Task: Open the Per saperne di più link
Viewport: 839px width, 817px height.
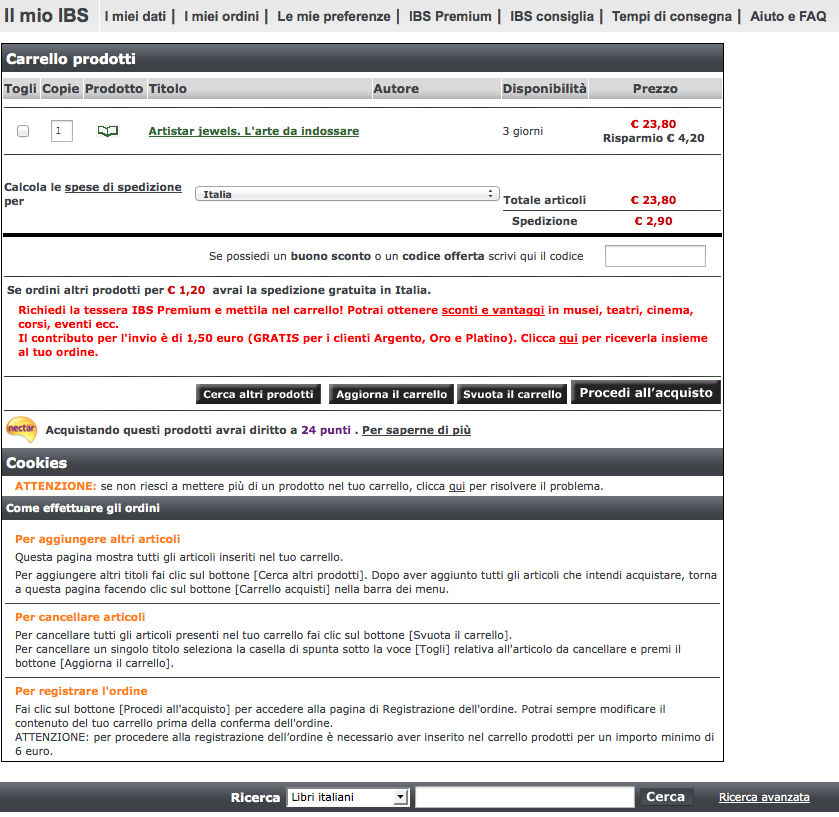Action: [416, 430]
